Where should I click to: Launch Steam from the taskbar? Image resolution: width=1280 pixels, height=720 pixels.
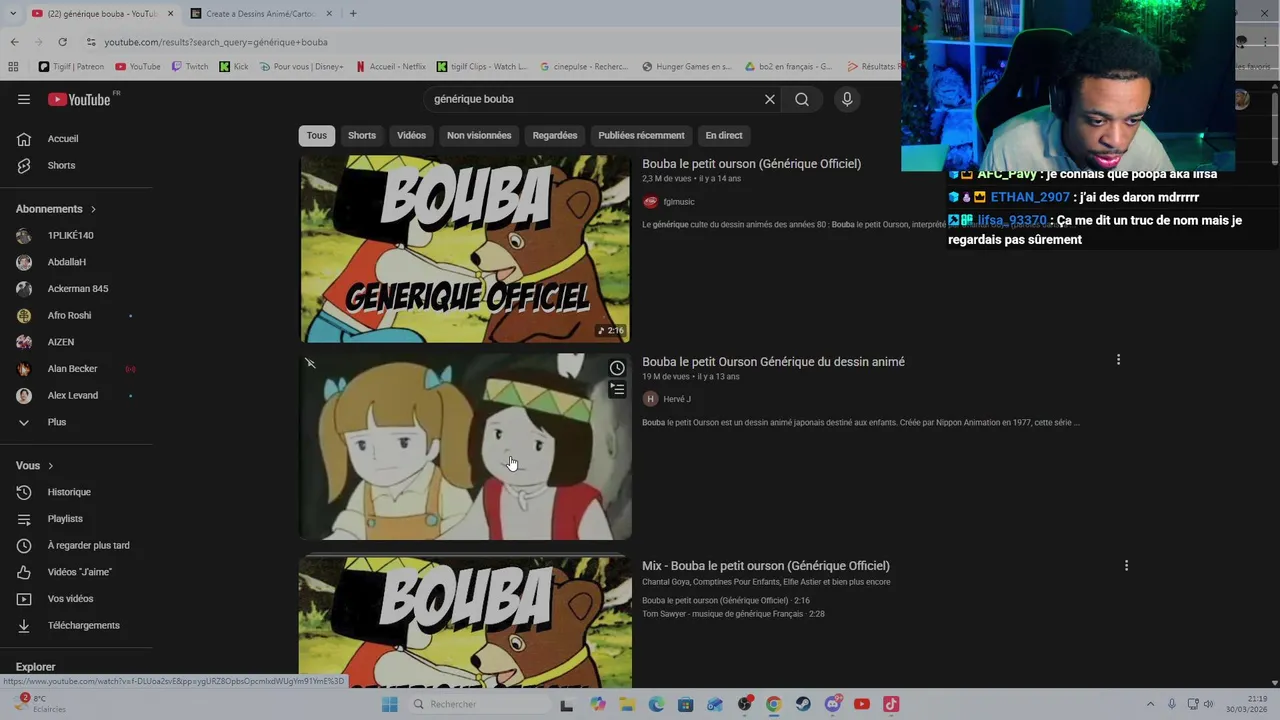[803, 704]
